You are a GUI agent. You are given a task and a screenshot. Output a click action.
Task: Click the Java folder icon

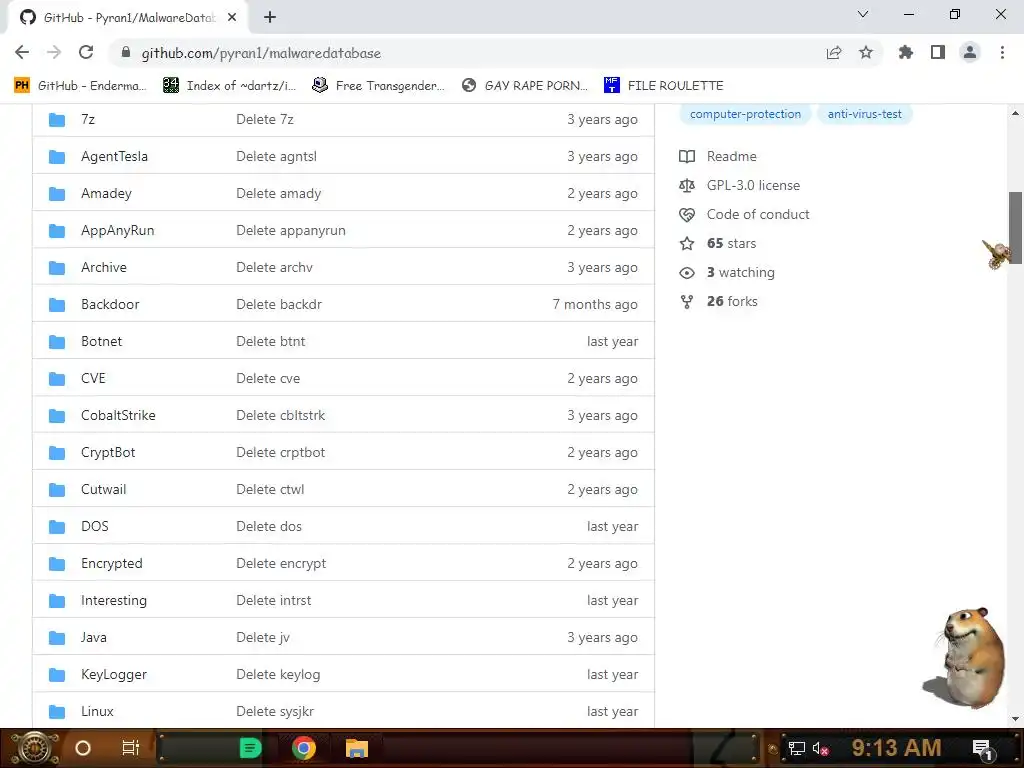pyautogui.click(x=57, y=638)
